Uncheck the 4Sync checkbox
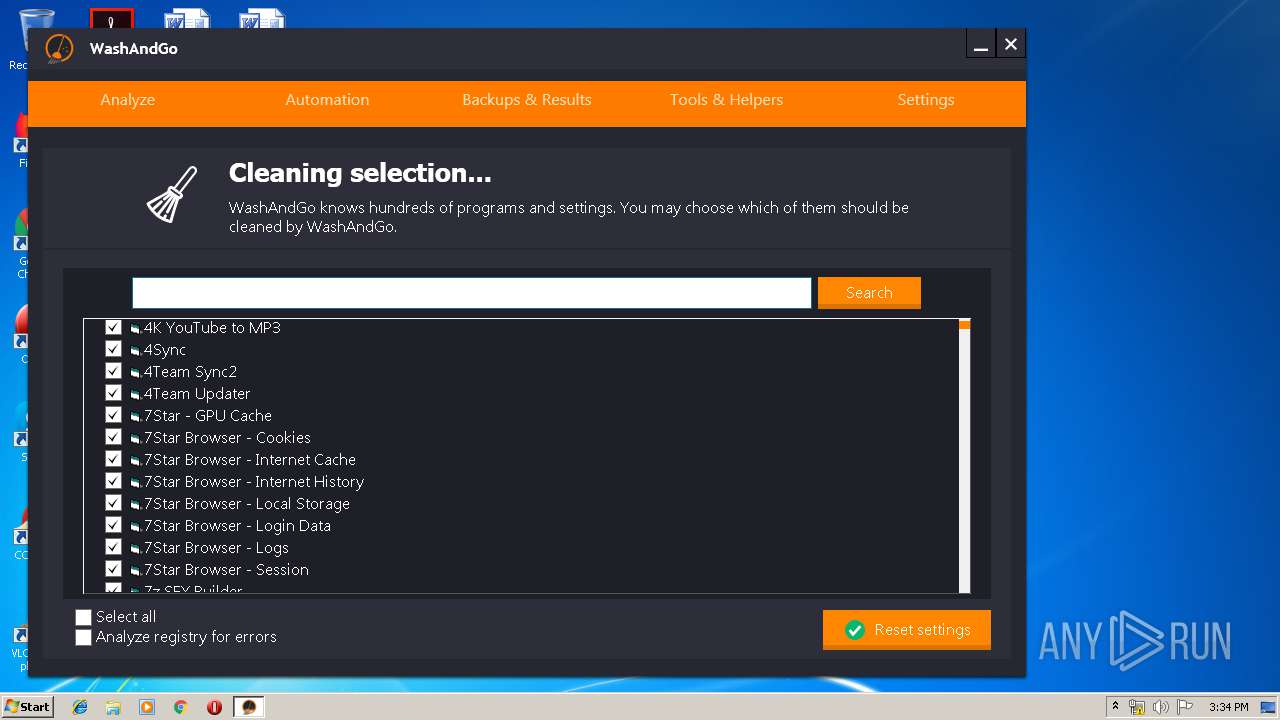 (113, 349)
